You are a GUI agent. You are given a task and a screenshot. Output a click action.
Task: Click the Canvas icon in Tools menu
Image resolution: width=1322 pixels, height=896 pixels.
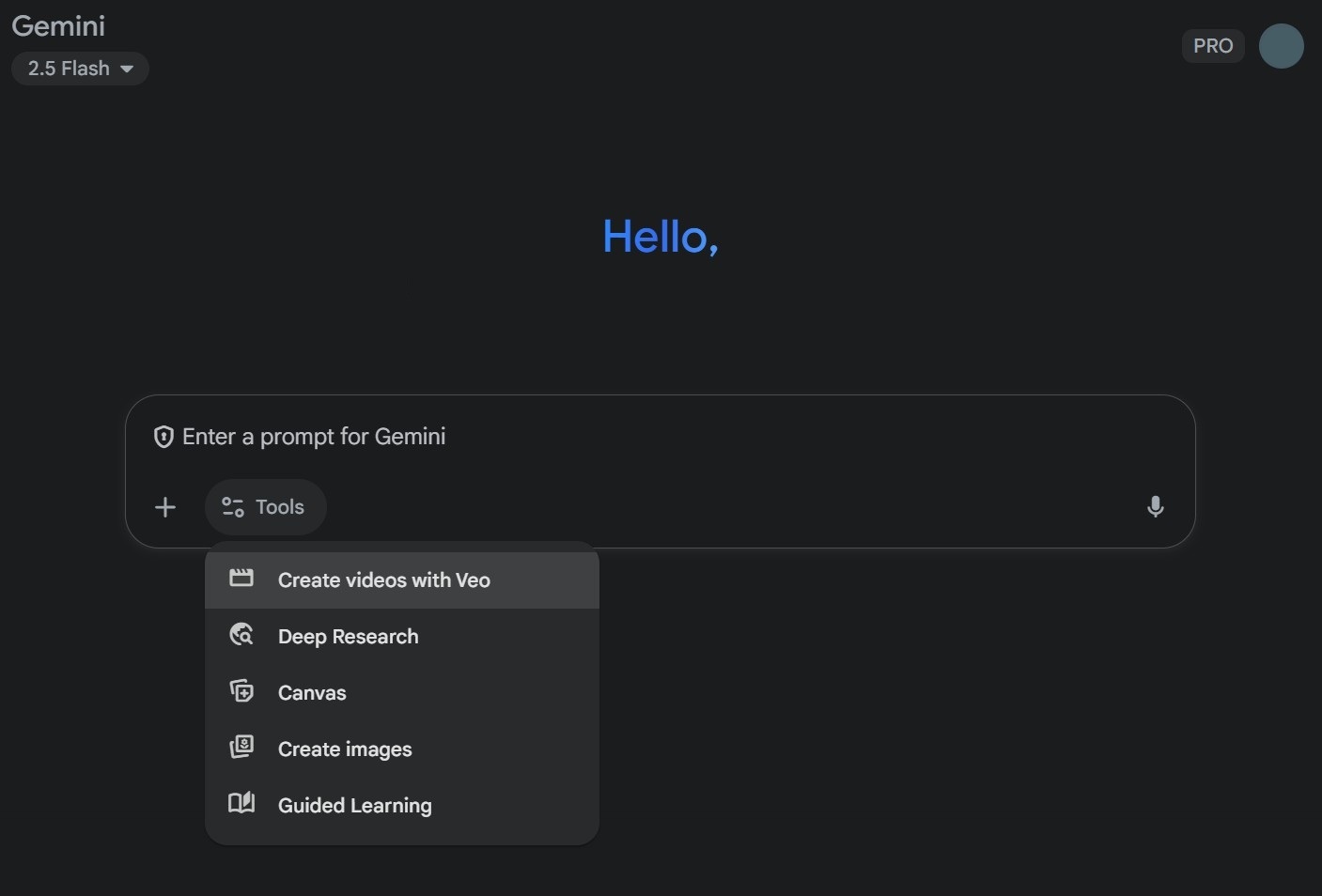click(x=241, y=691)
